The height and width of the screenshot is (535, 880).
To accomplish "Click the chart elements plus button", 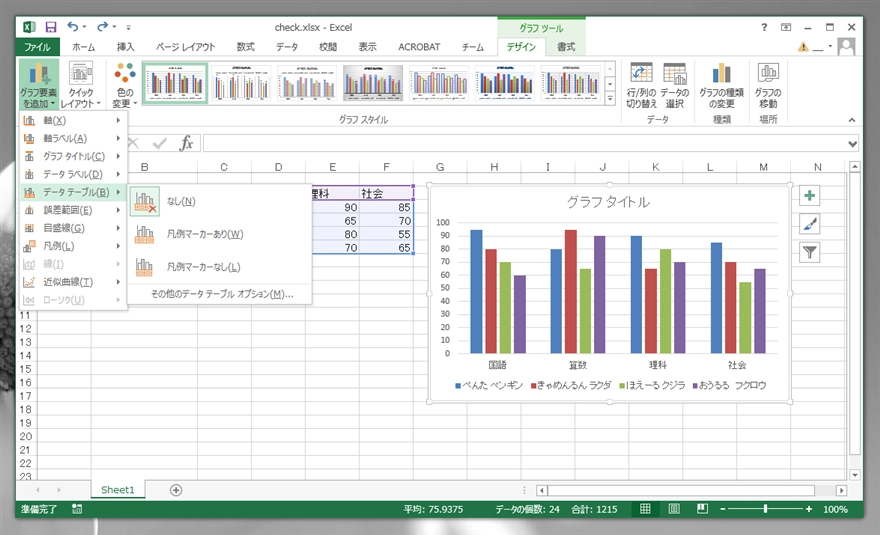I will click(809, 195).
